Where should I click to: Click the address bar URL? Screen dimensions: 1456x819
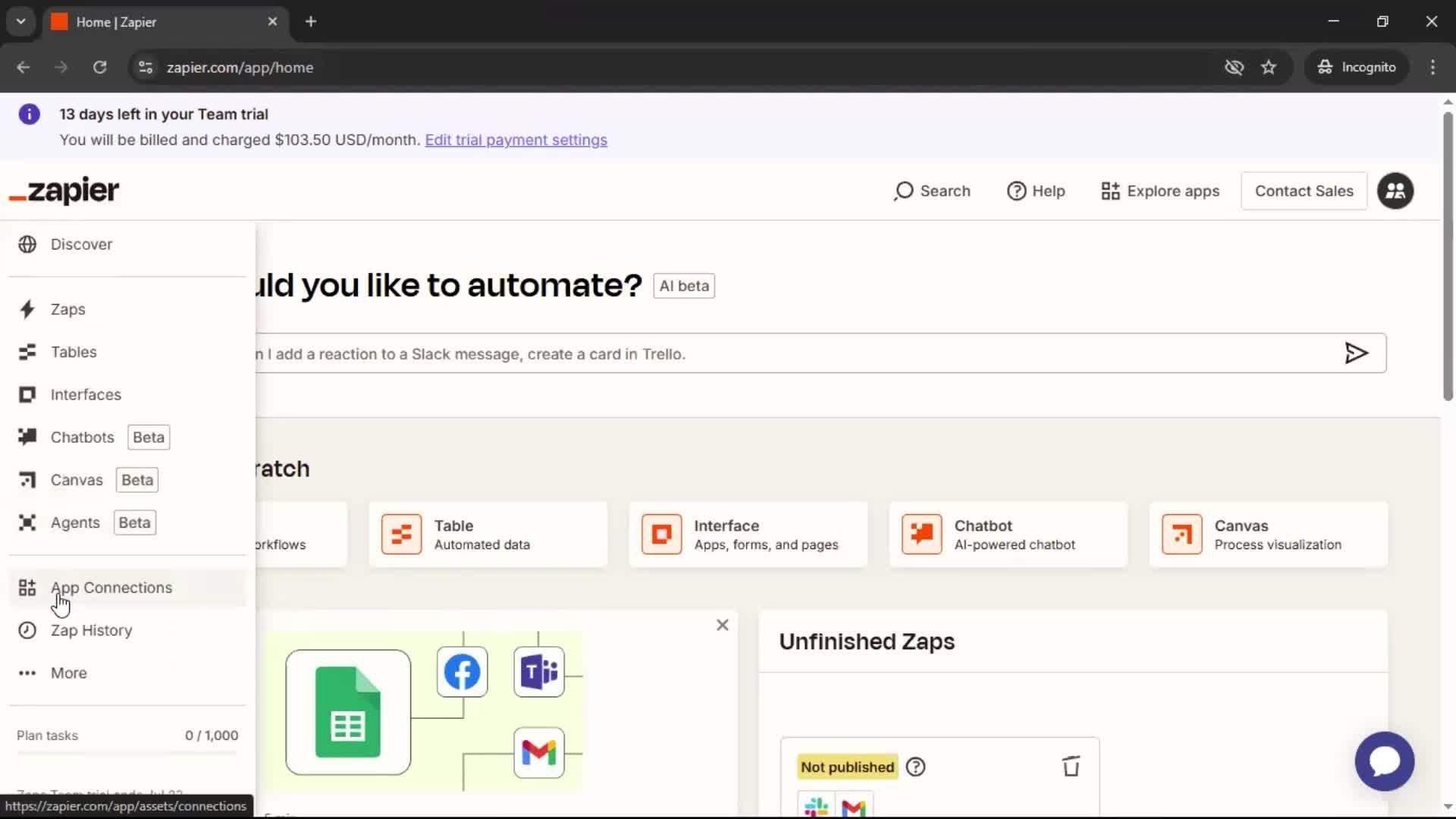pyautogui.click(x=240, y=67)
